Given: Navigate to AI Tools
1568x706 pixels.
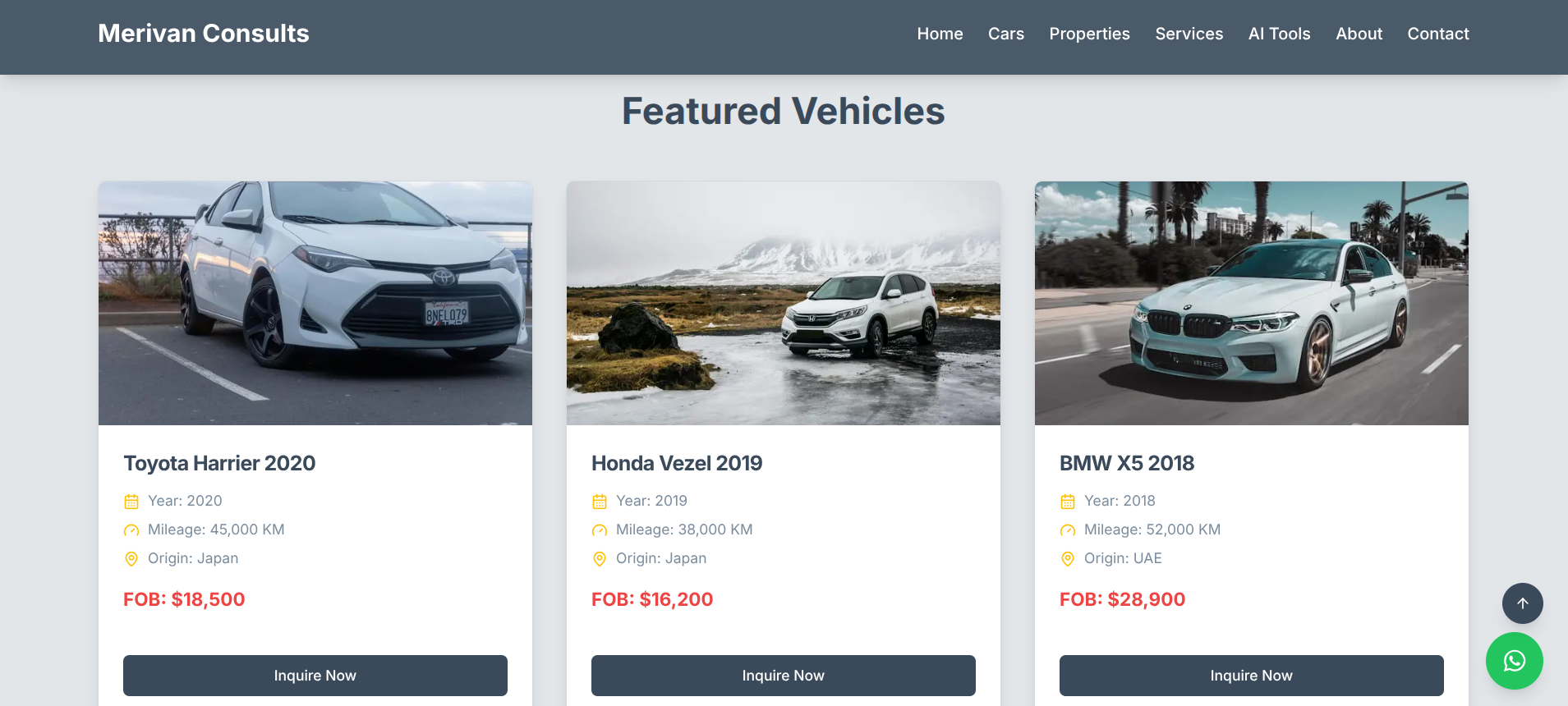Looking at the screenshot, I should click(x=1279, y=34).
